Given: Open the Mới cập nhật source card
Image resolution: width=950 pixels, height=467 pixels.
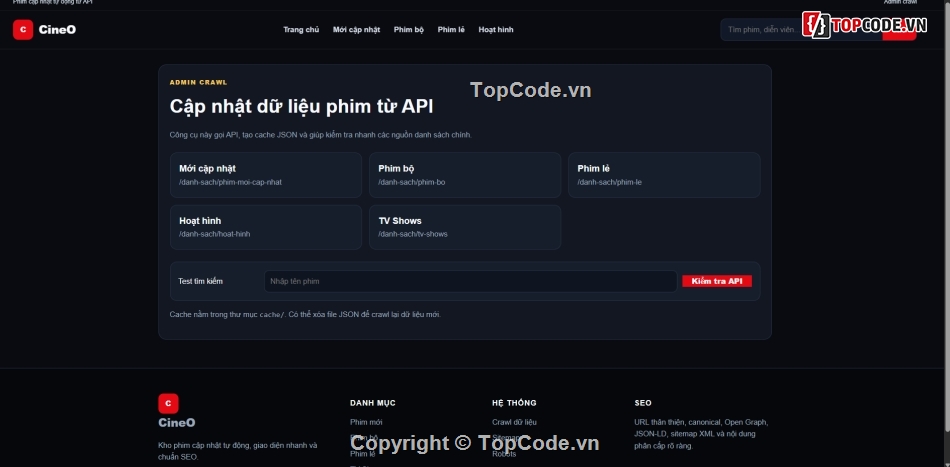Looking at the screenshot, I should tap(266, 175).
